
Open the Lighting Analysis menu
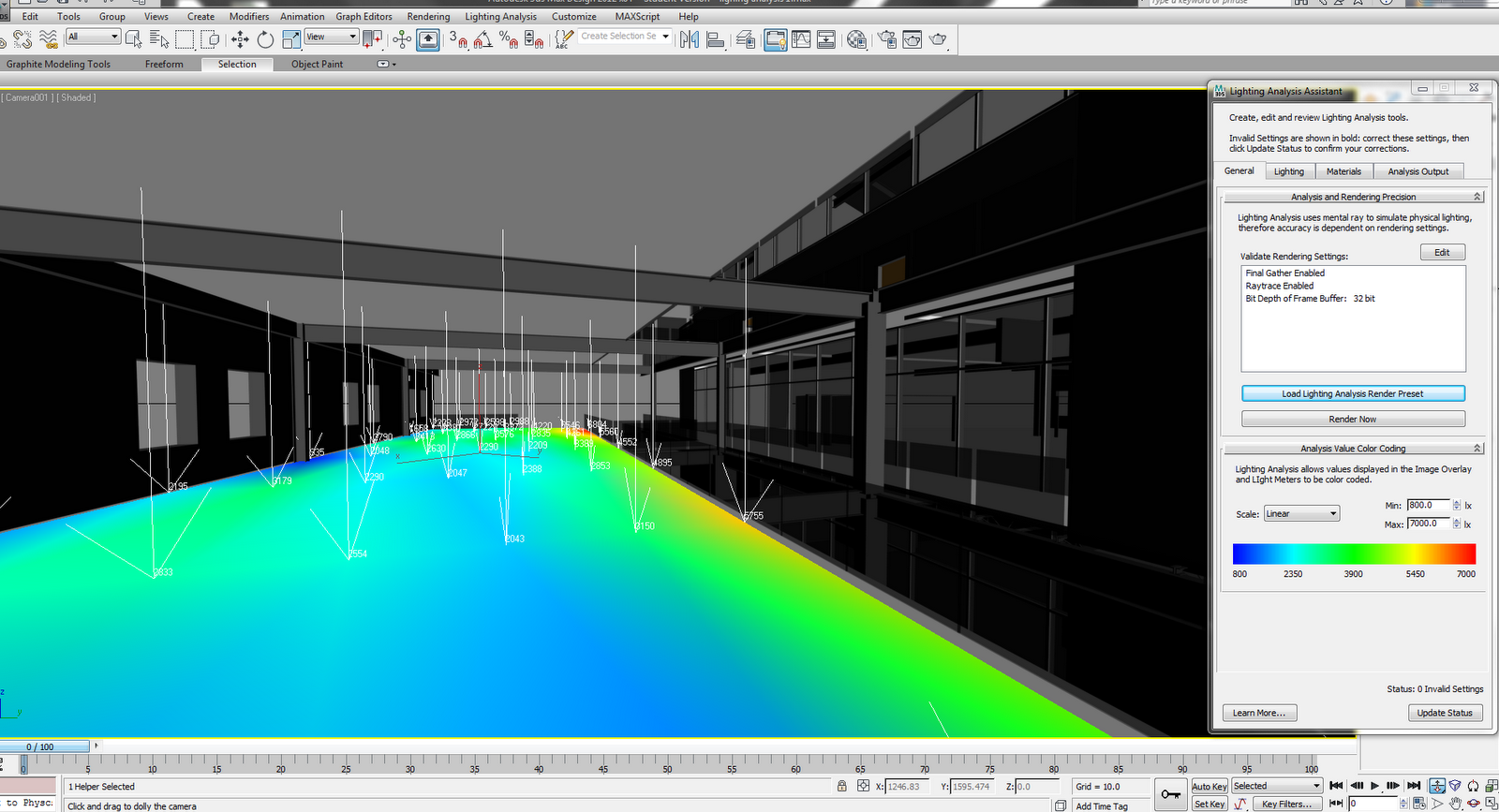(500, 16)
